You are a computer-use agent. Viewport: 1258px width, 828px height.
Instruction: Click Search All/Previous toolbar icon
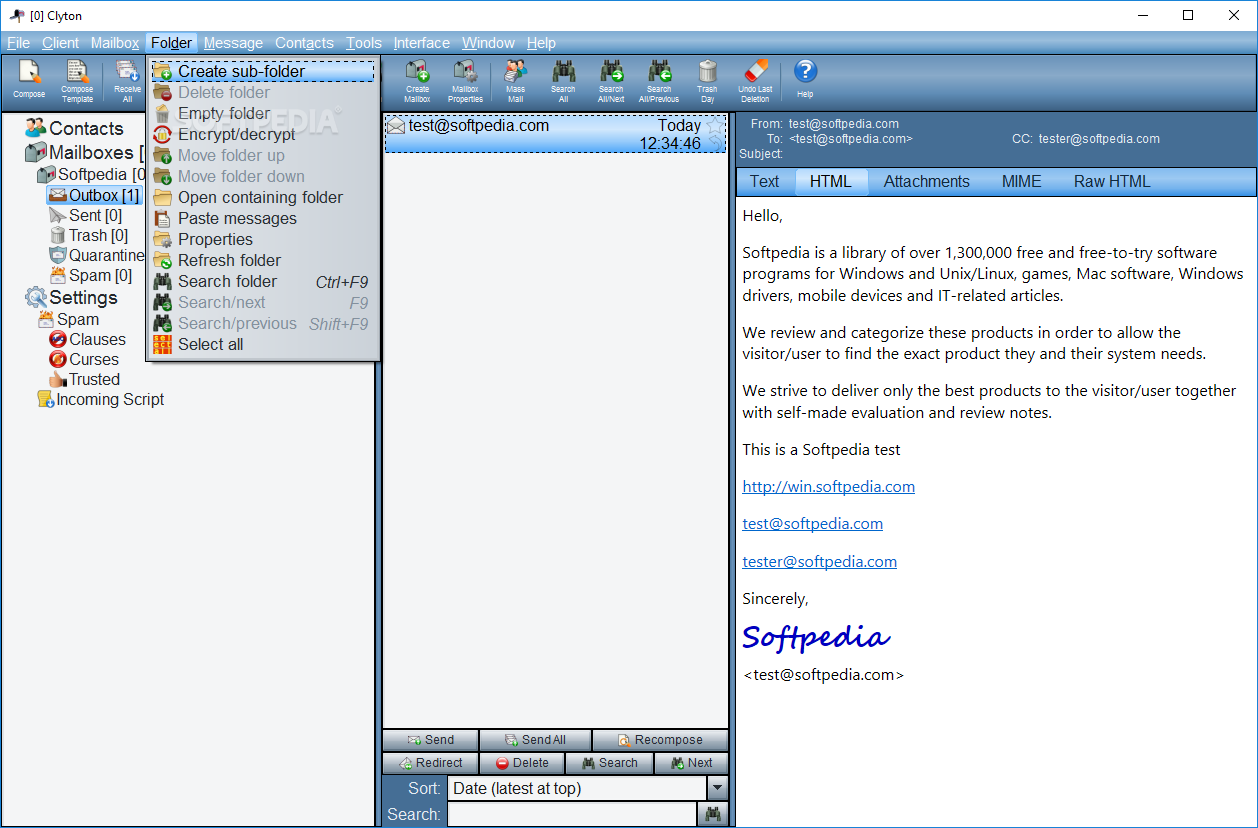pos(659,80)
